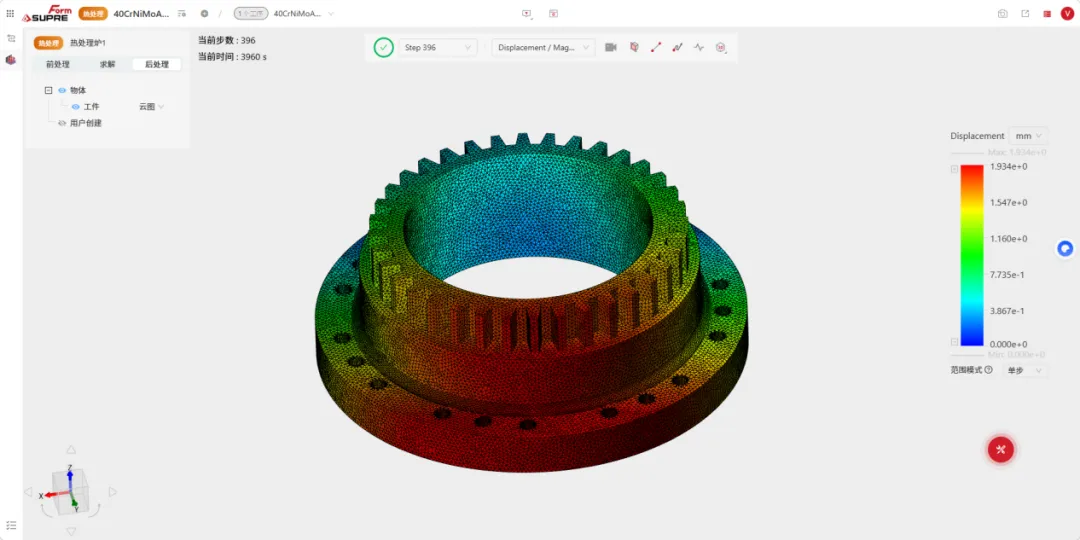Click the gray circular icon before the slash
This screenshot has height=540, width=1080.
pyautogui.click(x=205, y=14)
